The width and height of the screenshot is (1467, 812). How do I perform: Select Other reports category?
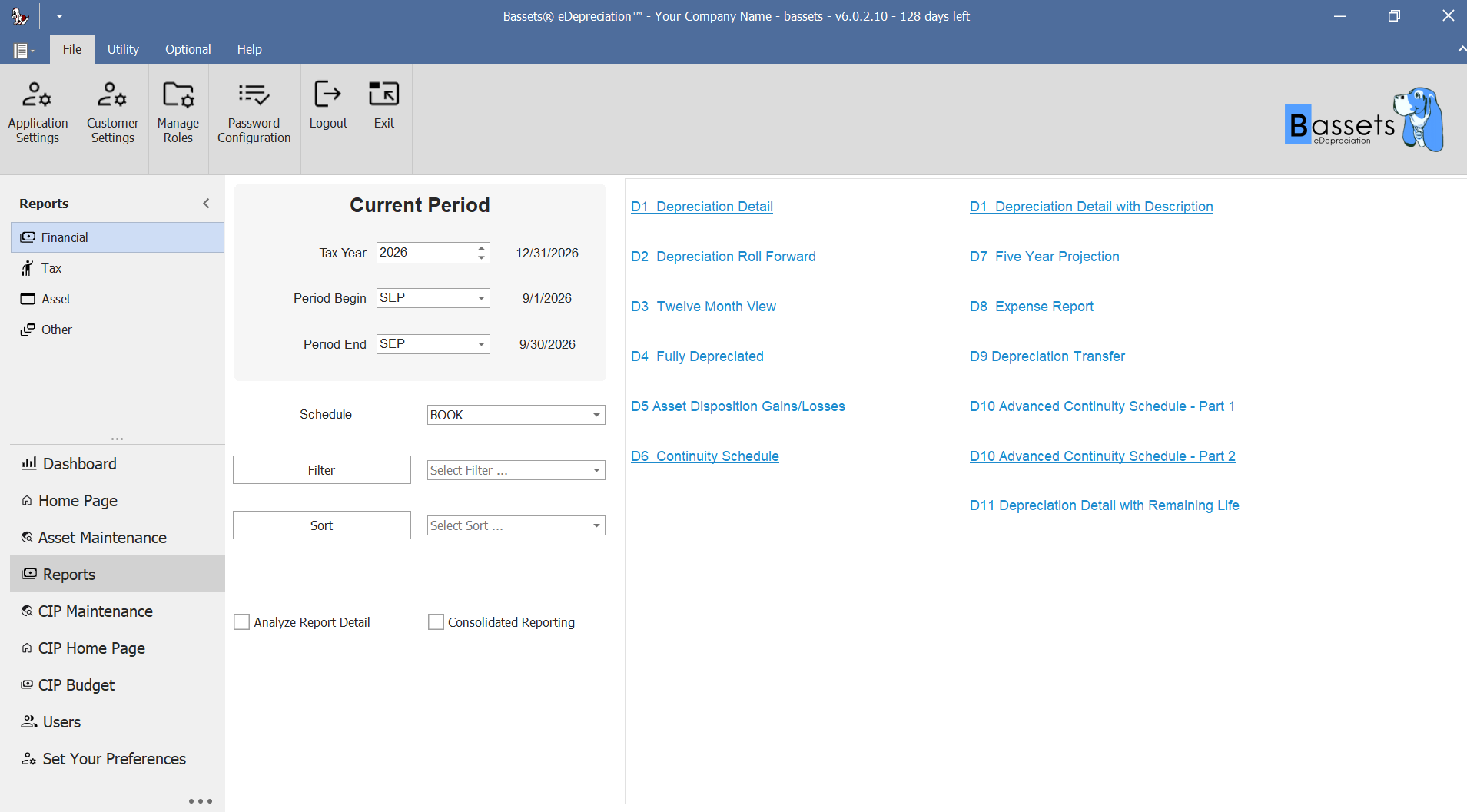point(118,330)
